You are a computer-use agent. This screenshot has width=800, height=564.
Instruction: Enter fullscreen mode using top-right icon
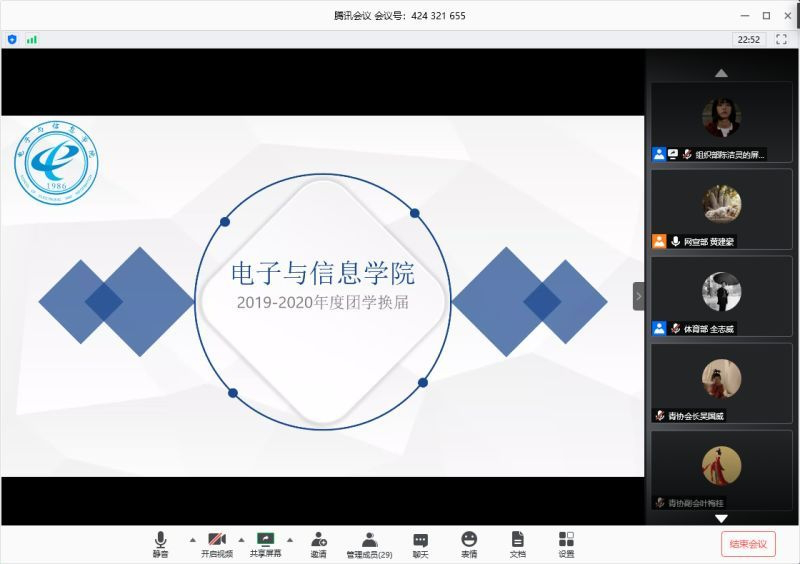(x=781, y=39)
